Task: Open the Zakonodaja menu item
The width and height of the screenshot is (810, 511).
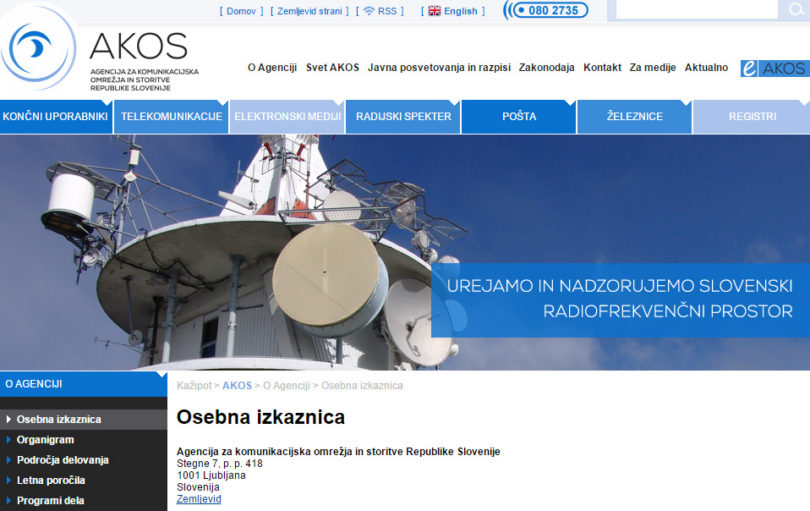Action: 547,68
